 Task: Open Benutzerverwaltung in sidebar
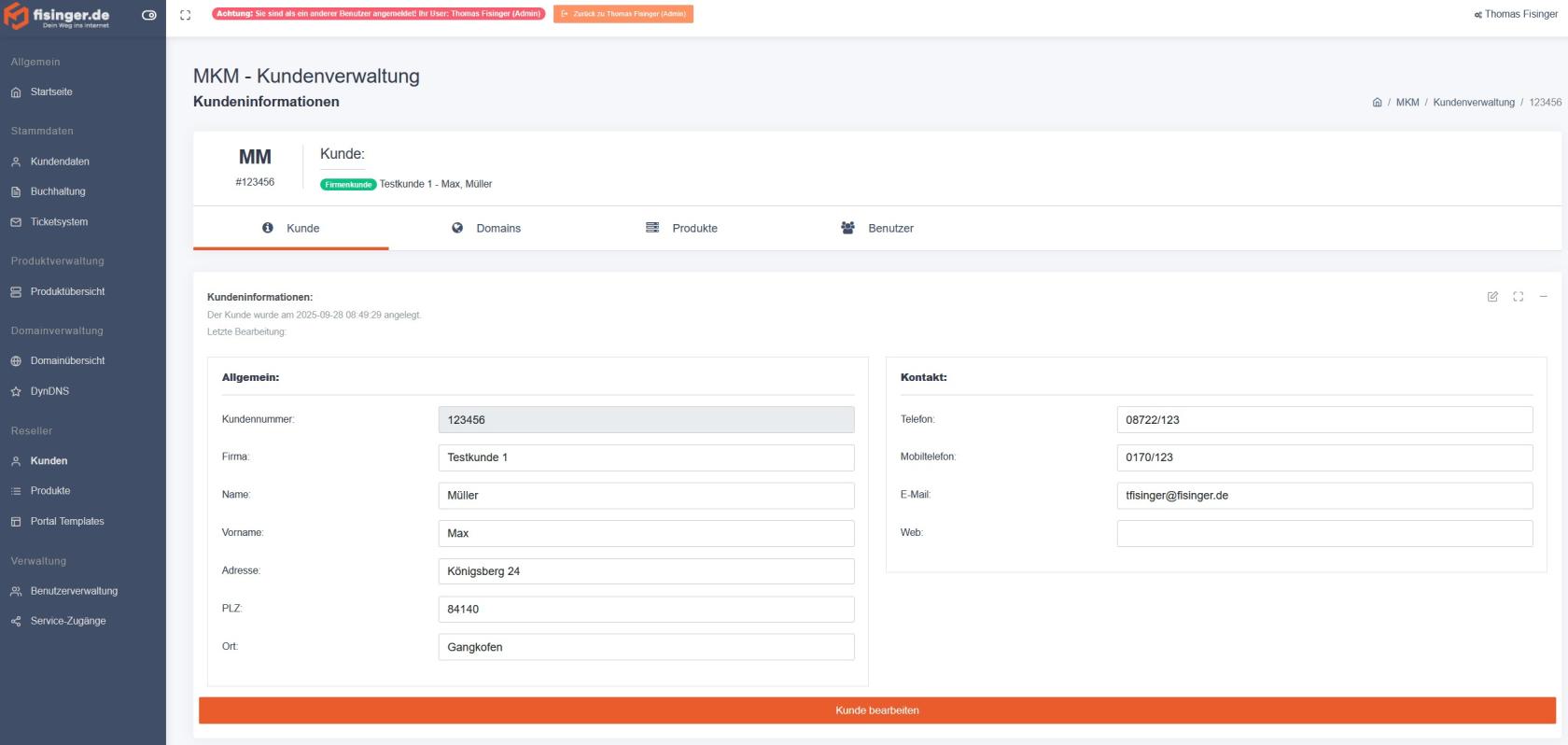pos(74,591)
